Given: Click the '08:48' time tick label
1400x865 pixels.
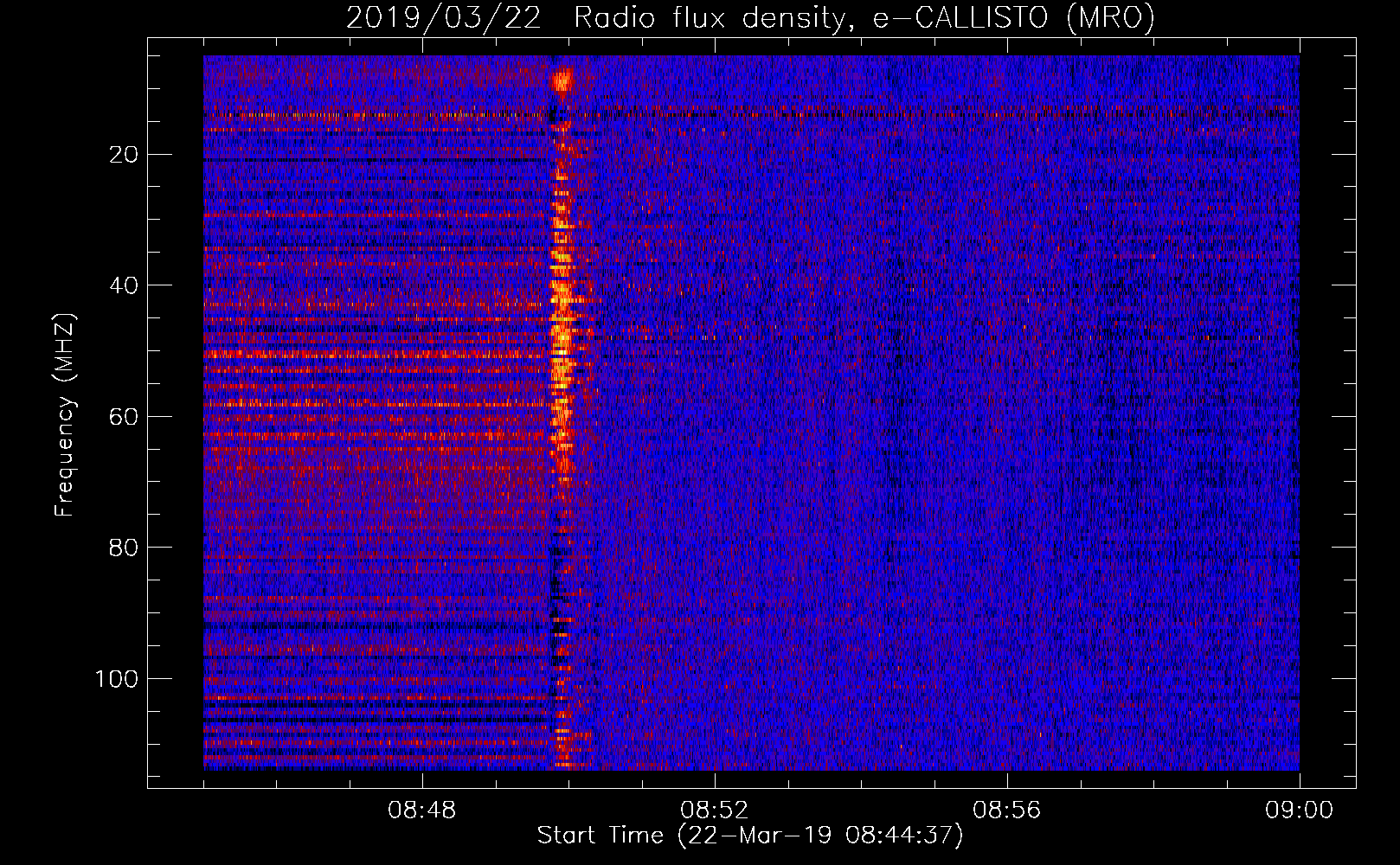Looking at the screenshot, I should [x=422, y=811].
